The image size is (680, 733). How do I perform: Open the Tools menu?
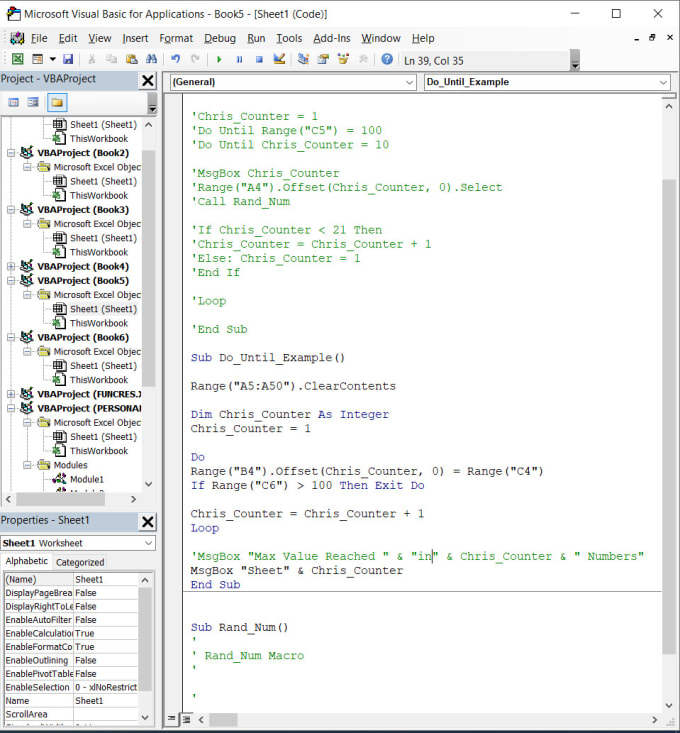click(289, 38)
